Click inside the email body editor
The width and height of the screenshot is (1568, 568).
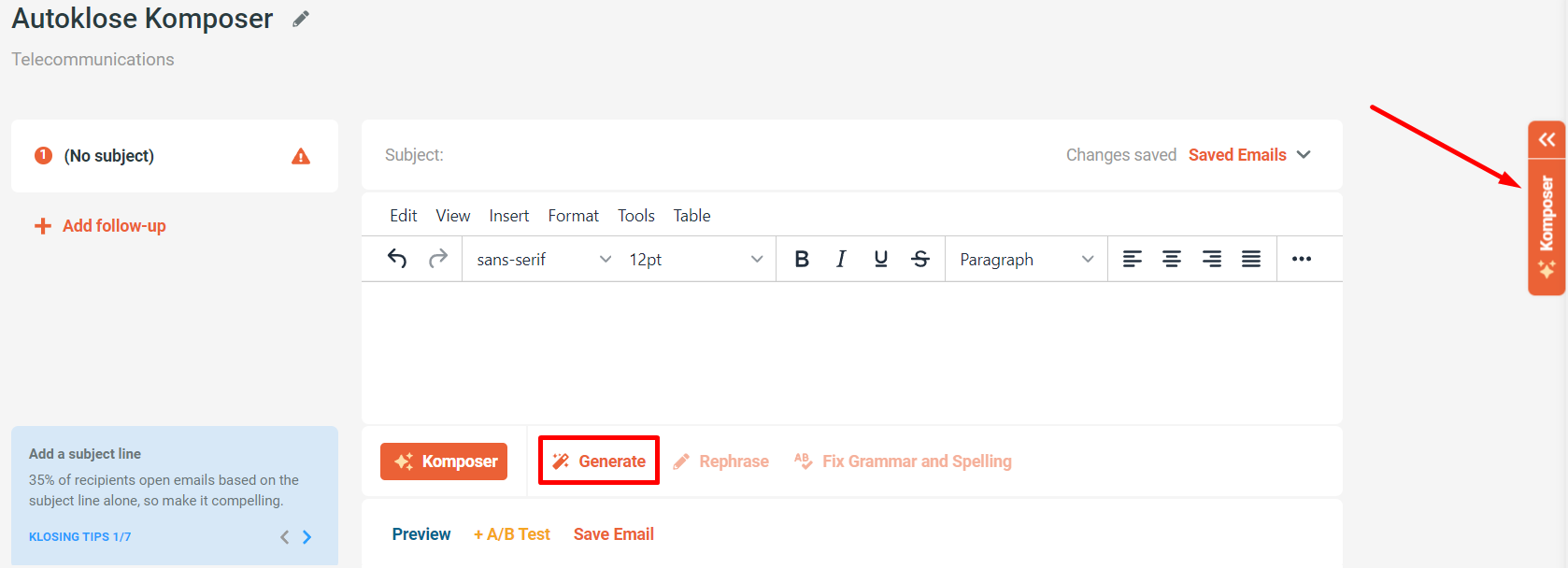pos(852,352)
